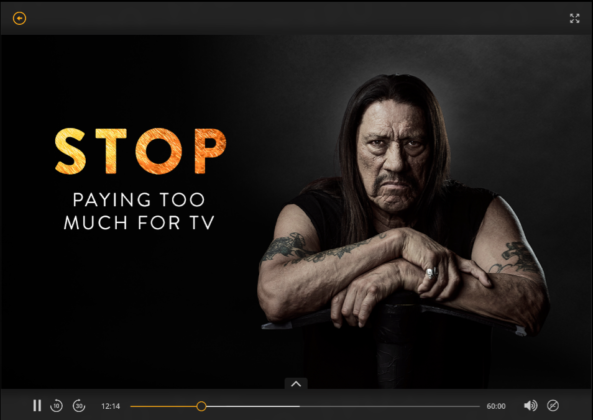Mute audio via the speaker icon
Screen dimensions: 593x420
tap(530, 406)
